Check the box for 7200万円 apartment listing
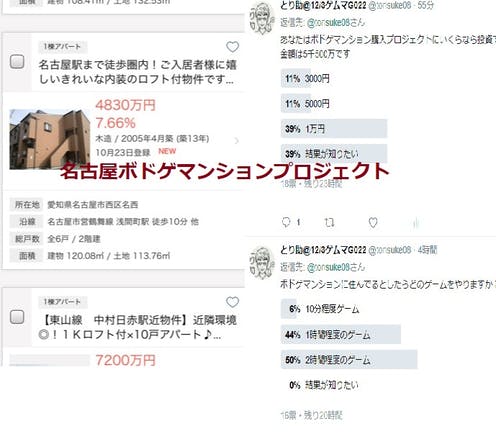496x439 pixels. (17, 317)
